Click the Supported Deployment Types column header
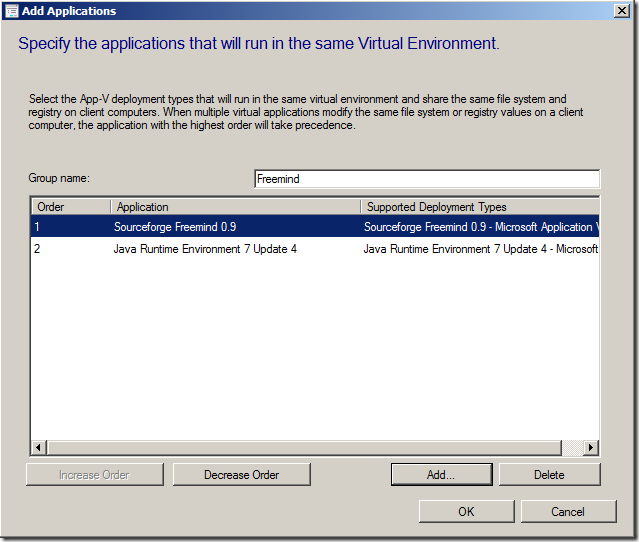 click(480, 207)
